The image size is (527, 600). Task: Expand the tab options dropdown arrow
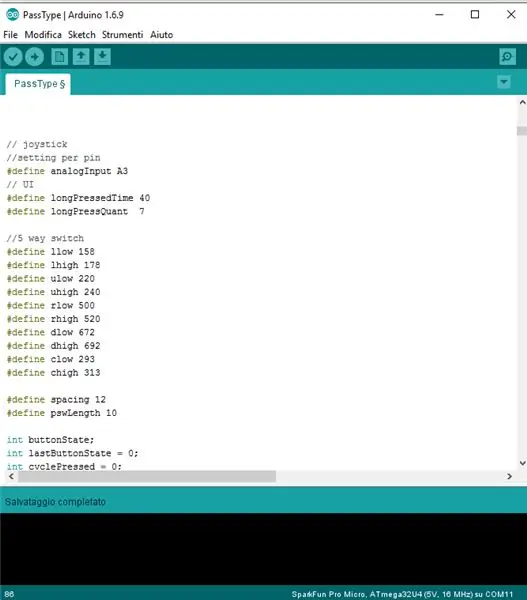[504, 82]
